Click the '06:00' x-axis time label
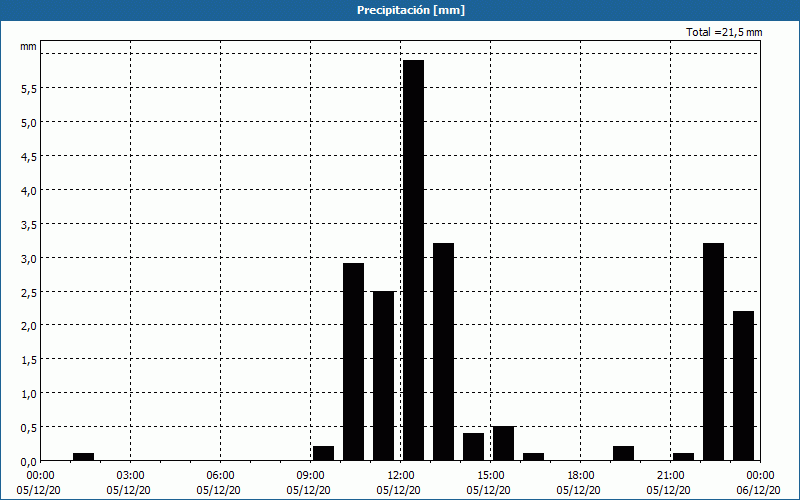This screenshot has width=800, height=500. tap(220, 476)
